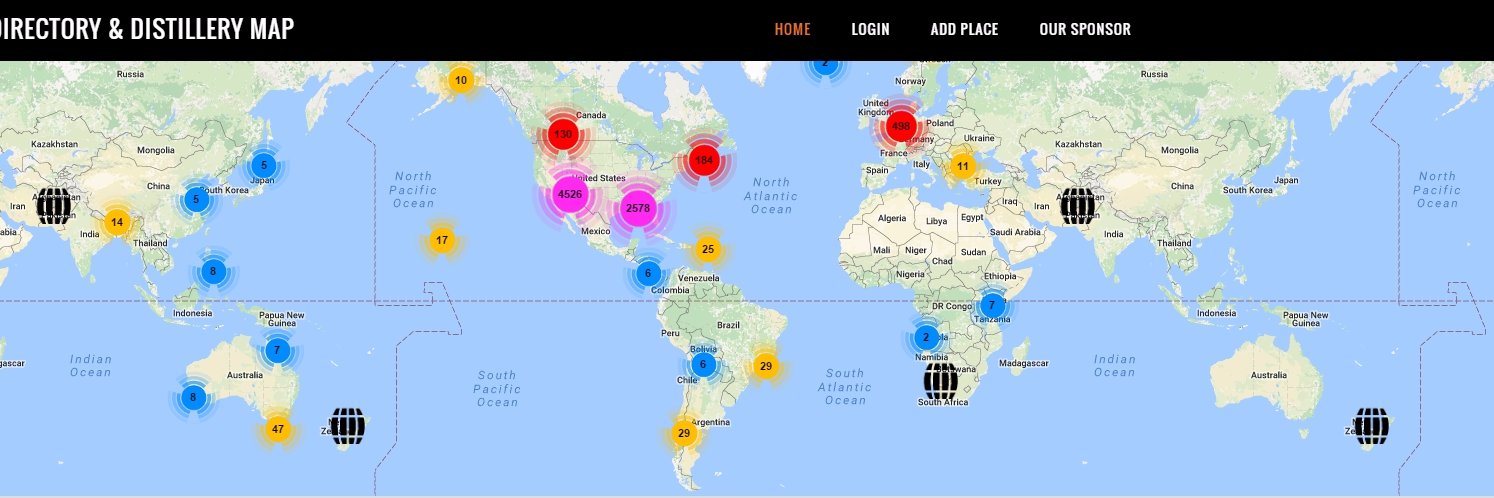This screenshot has width=1494, height=498.
Task: Click the barrel marker over South Africa
Action: tap(941, 381)
